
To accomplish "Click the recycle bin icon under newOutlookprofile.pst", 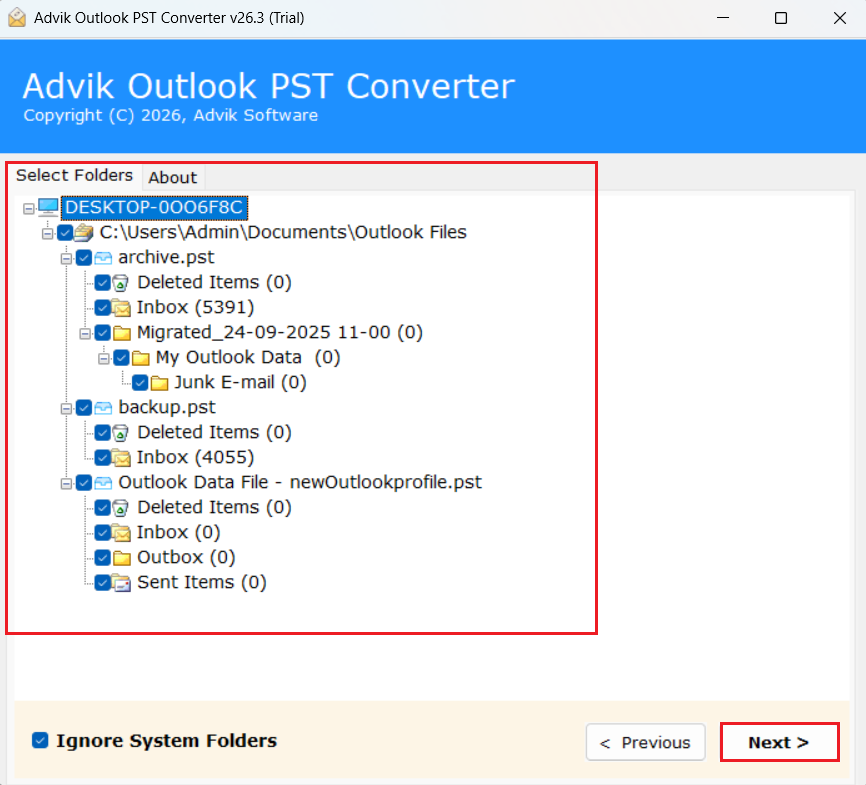I will tap(120, 508).
